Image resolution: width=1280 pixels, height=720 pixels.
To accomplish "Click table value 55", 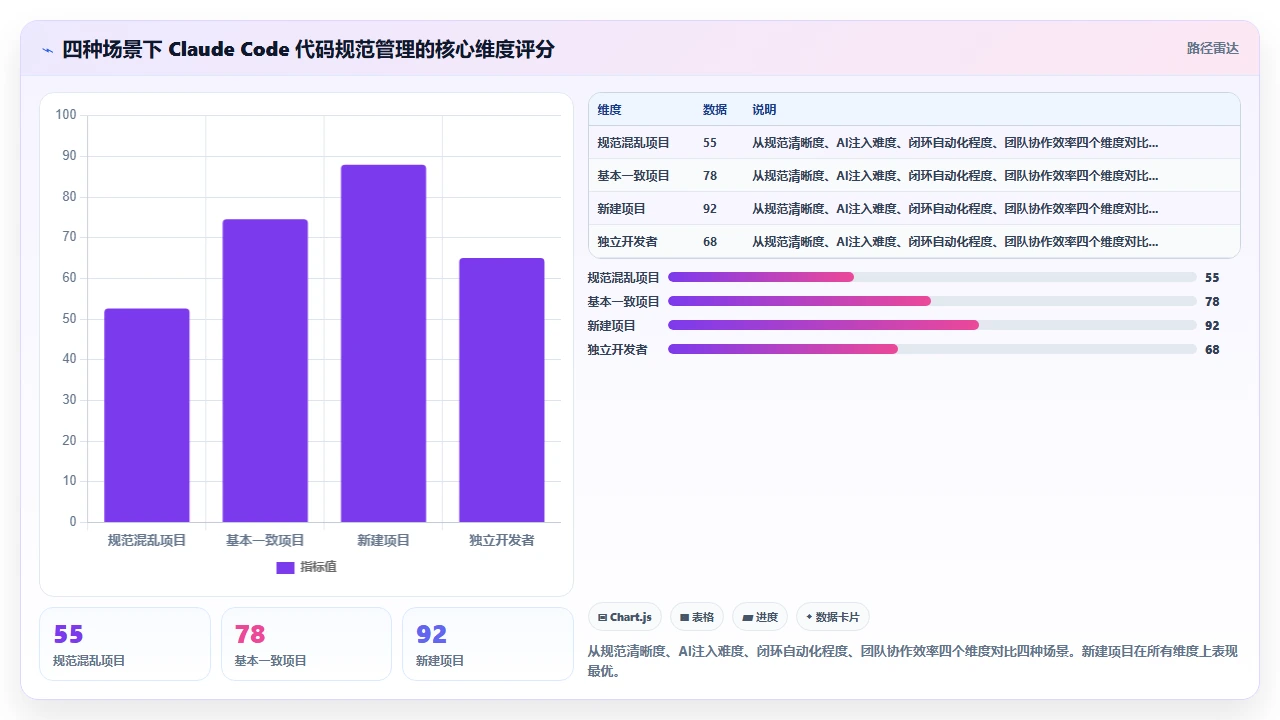I will coord(710,143).
